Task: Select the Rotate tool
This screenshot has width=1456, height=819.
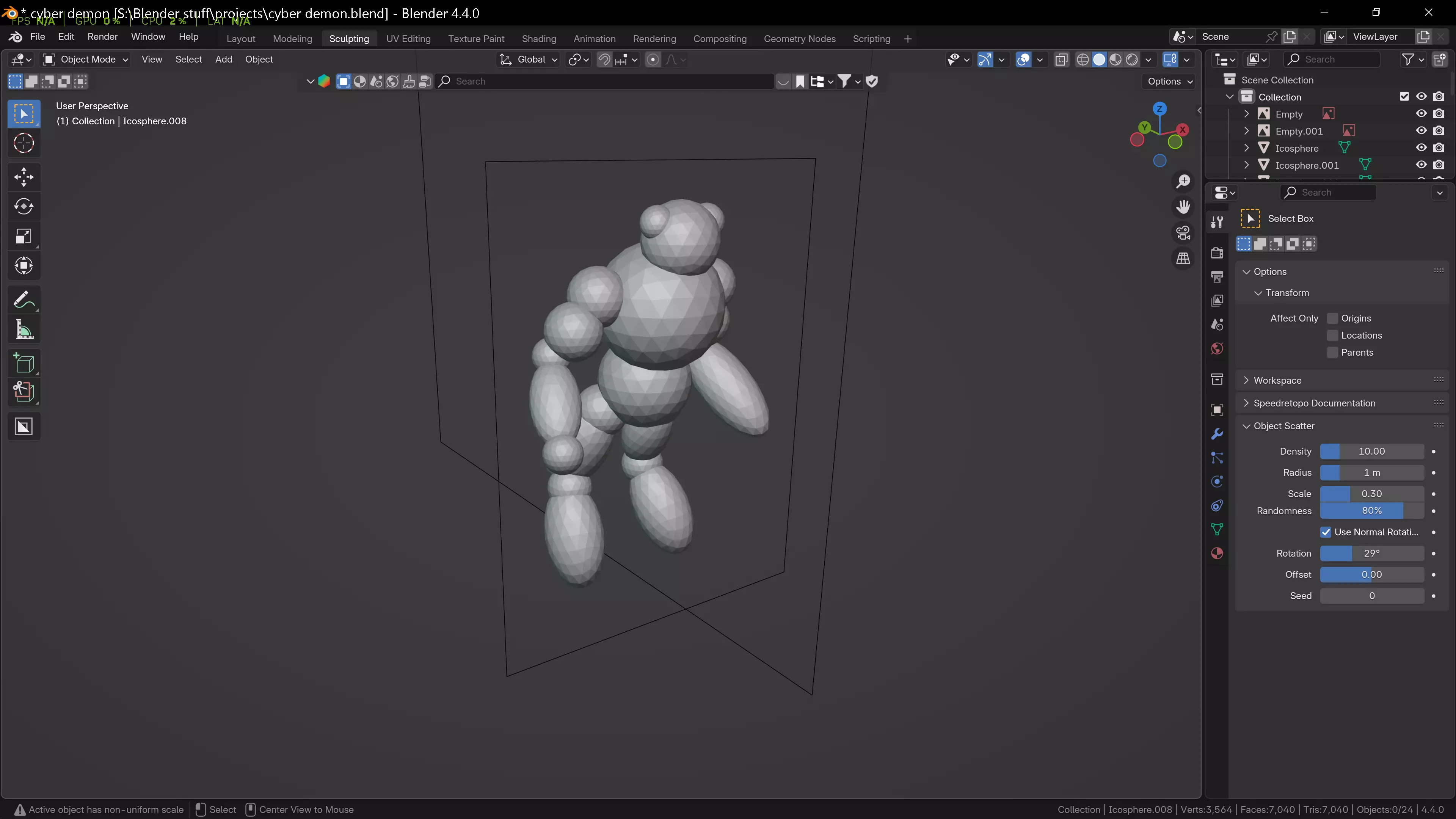Action: tap(24, 207)
